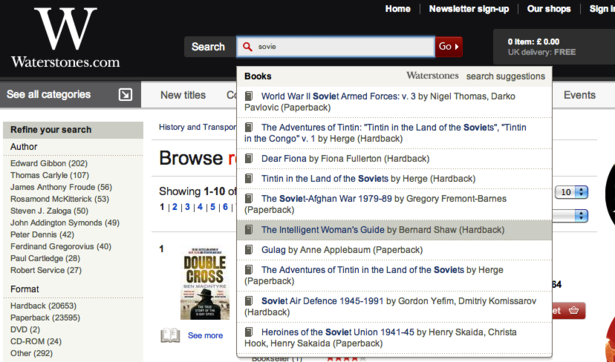The height and width of the screenshot is (362, 615).
Task: Select suggestion Dear Fiona by Fiona Fullerton
Action: [394, 158]
